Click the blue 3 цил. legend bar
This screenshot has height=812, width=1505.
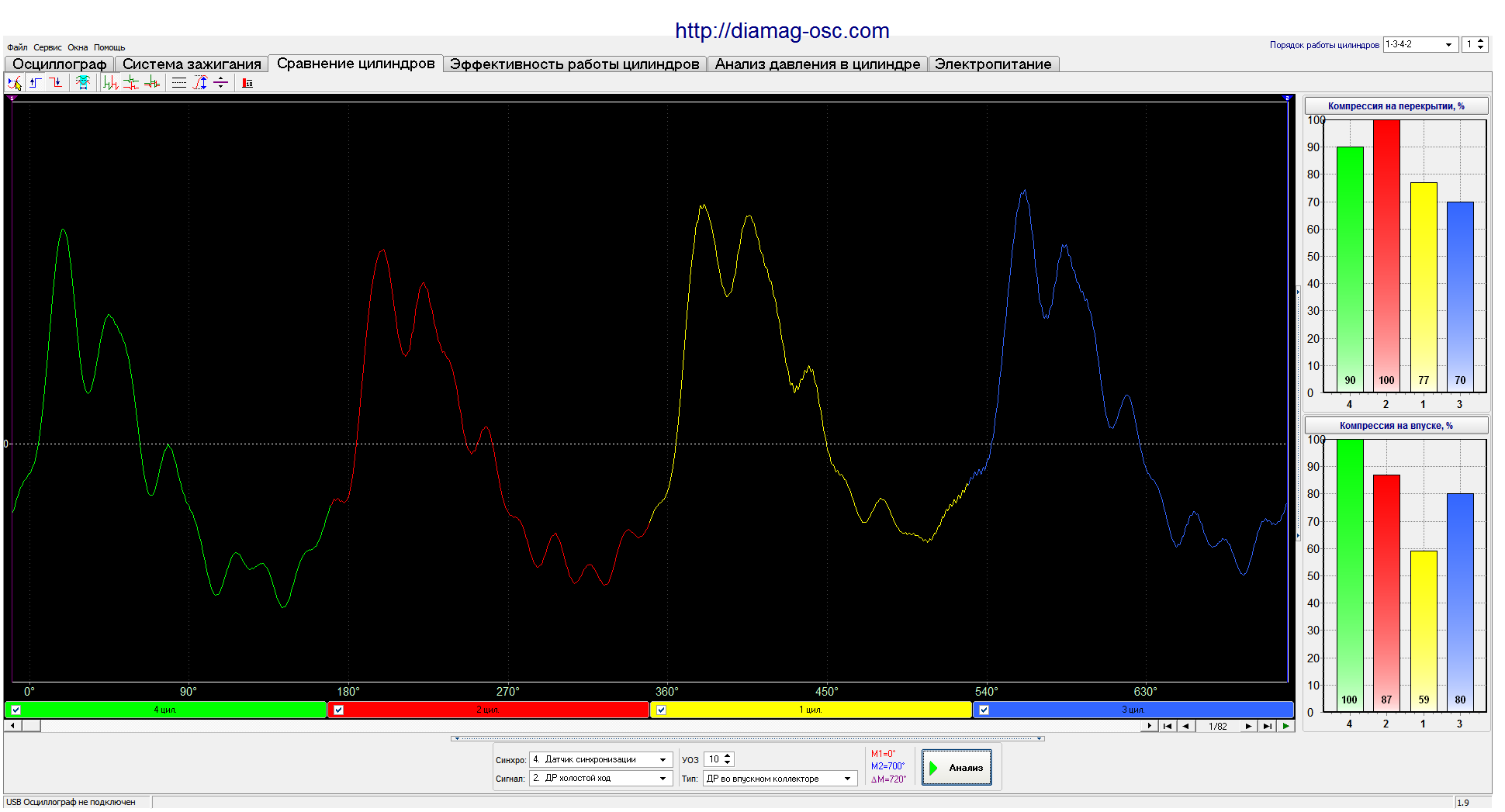(x=1133, y=710)
